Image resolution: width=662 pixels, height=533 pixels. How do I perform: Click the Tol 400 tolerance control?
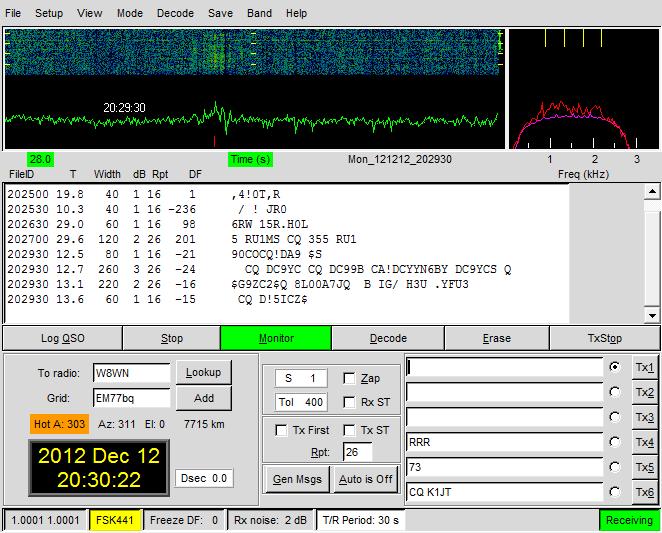pos(300,403)
